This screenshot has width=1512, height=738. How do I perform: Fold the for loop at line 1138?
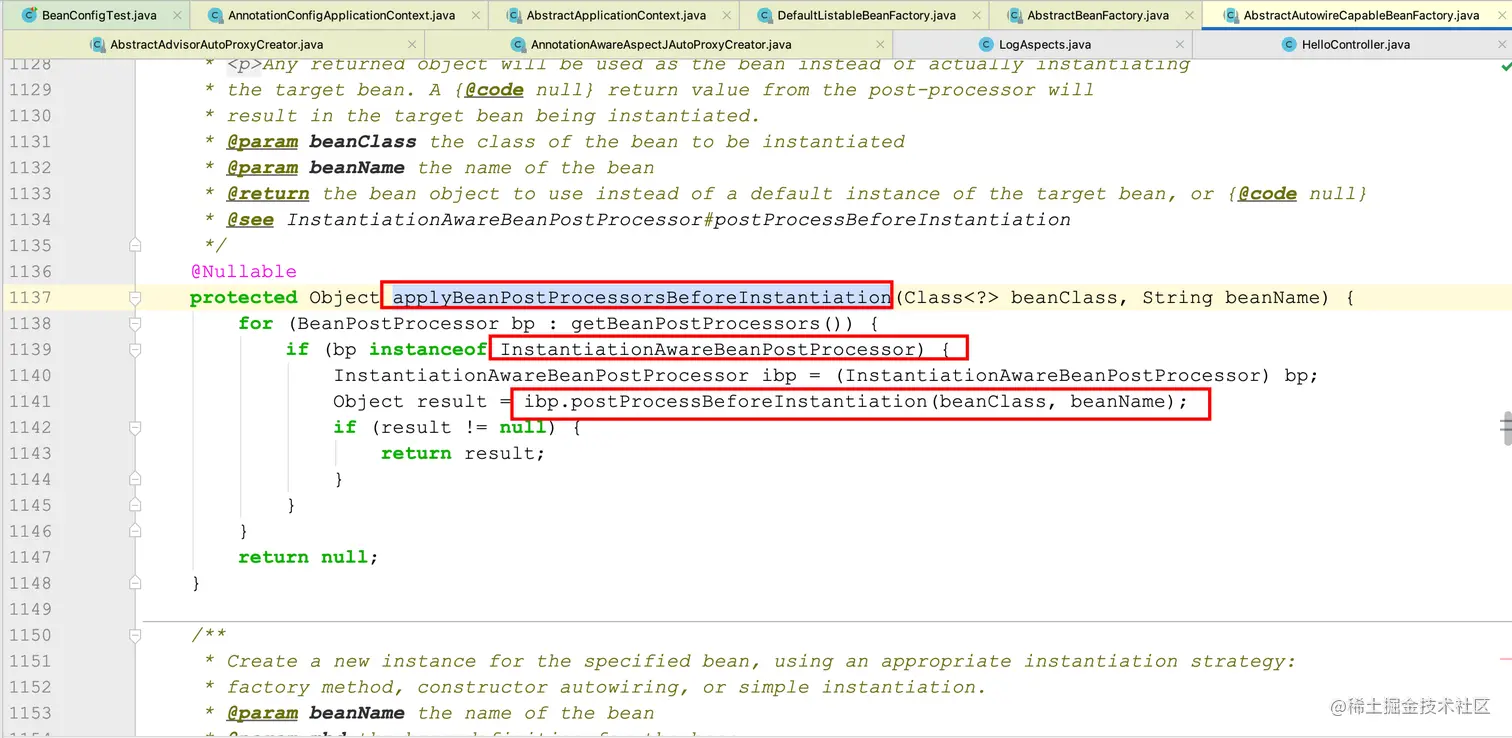pos(135,323)
